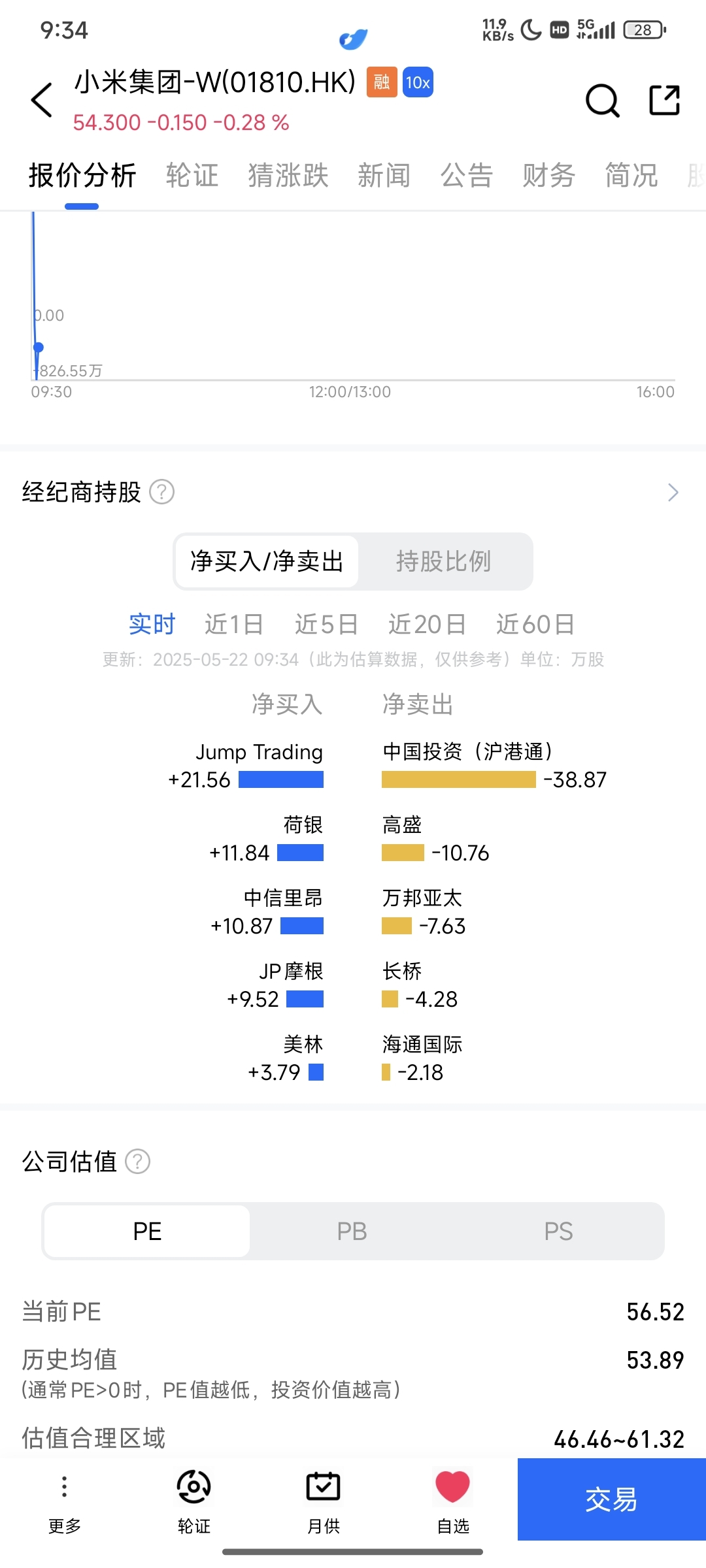
Task: Switch to 持股比例 segment
Action: pos(444,561)
